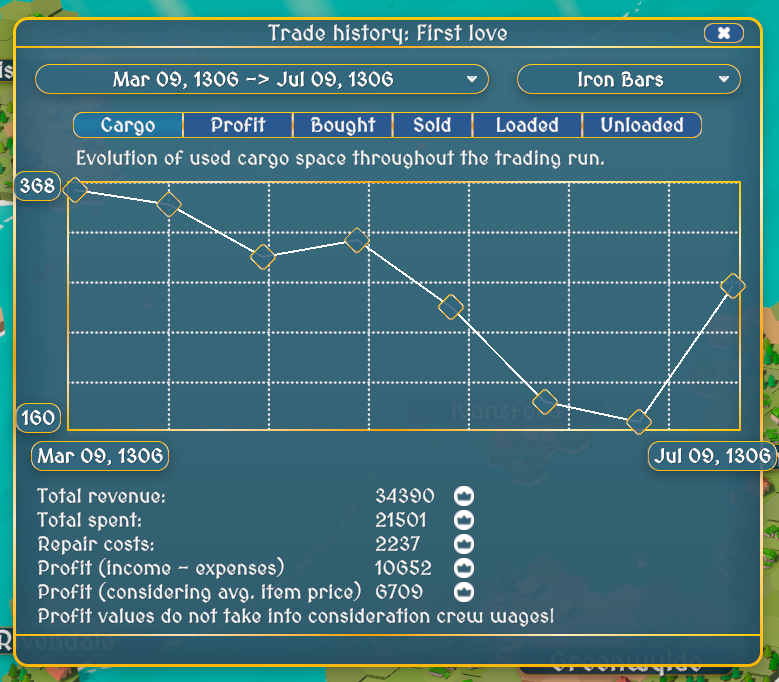Select the second diamond marker on graph
Viewport: 779px width, 682px height.
169,204
